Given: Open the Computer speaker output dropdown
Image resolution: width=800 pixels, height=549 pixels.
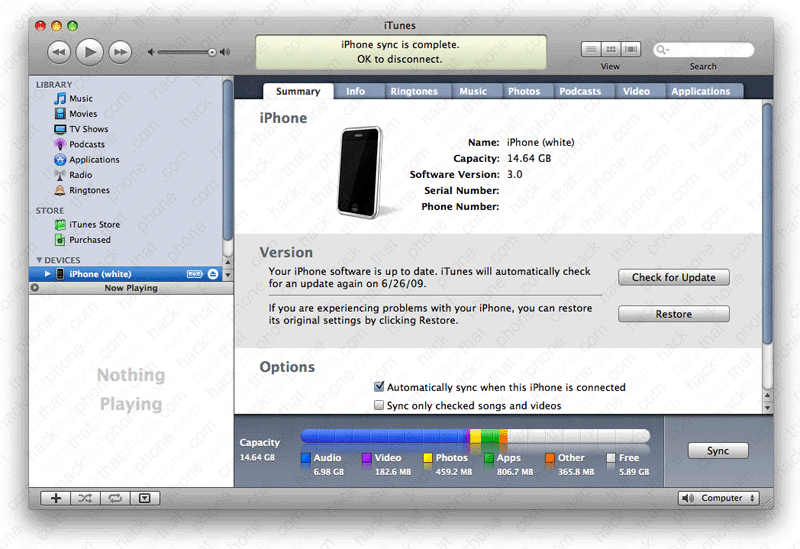Looking at the screenshot, I should tap(719, 498).
